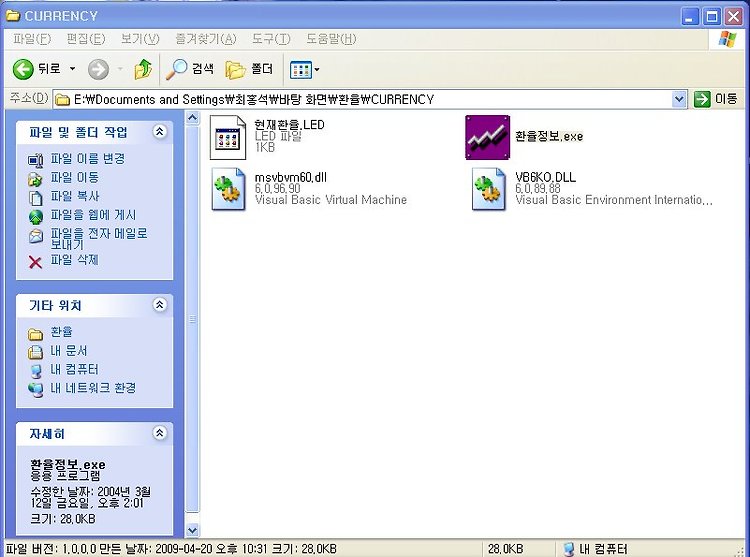The image size is (750, 557).
Task: Click the copy file icon in task pane
Action: (35, 198)
